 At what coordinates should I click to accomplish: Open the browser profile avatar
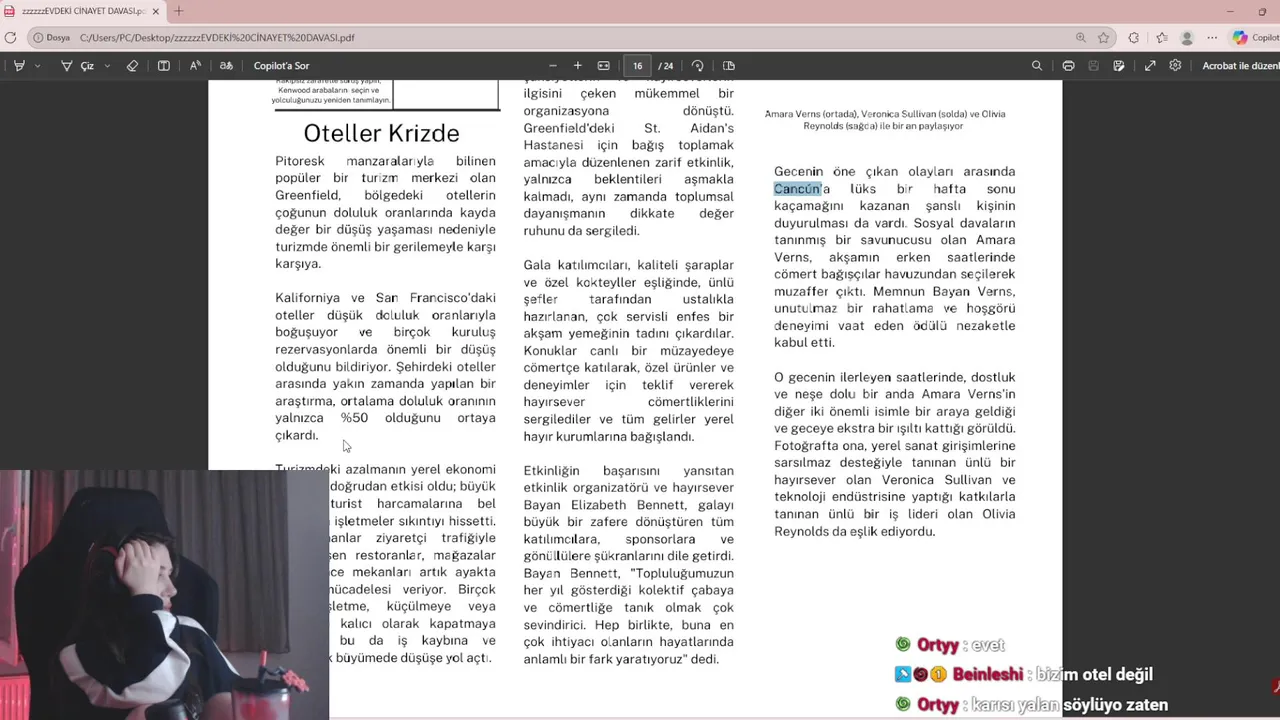pyautogui.click(x=1187, y=38)
